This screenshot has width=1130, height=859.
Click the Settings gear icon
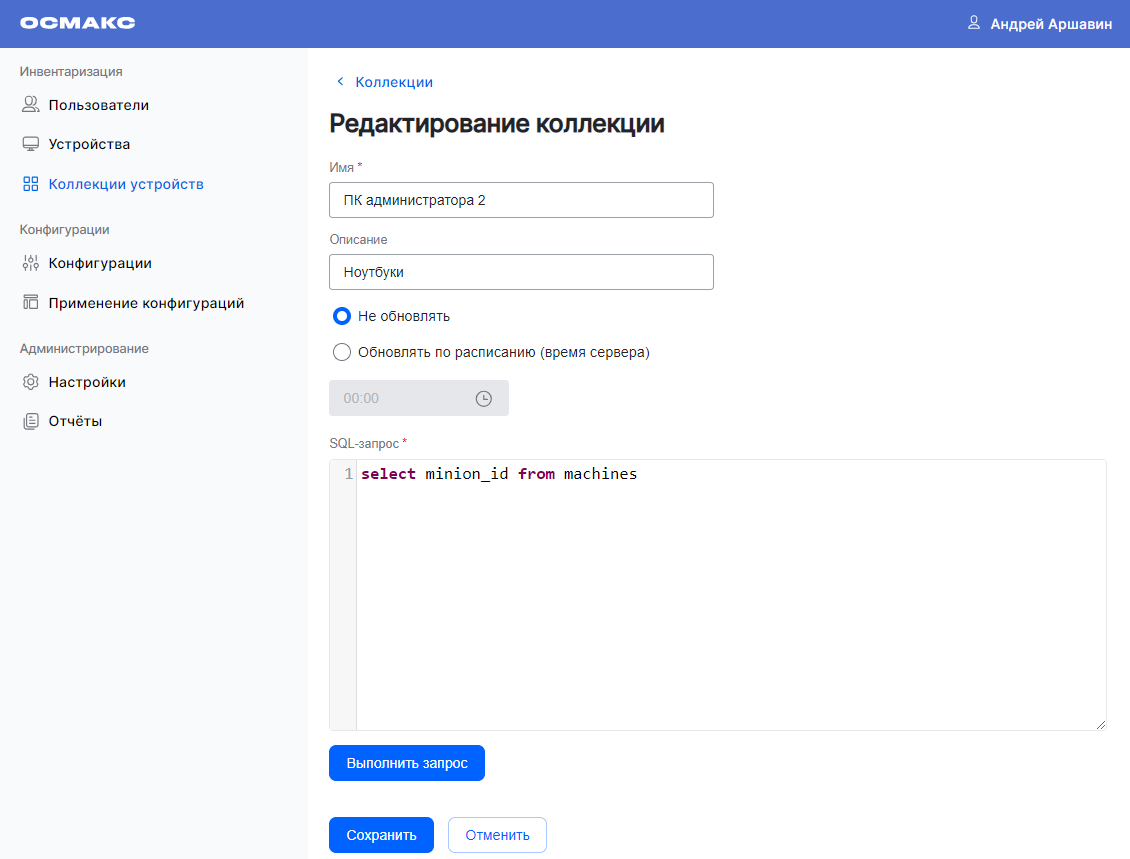[30, 382]
